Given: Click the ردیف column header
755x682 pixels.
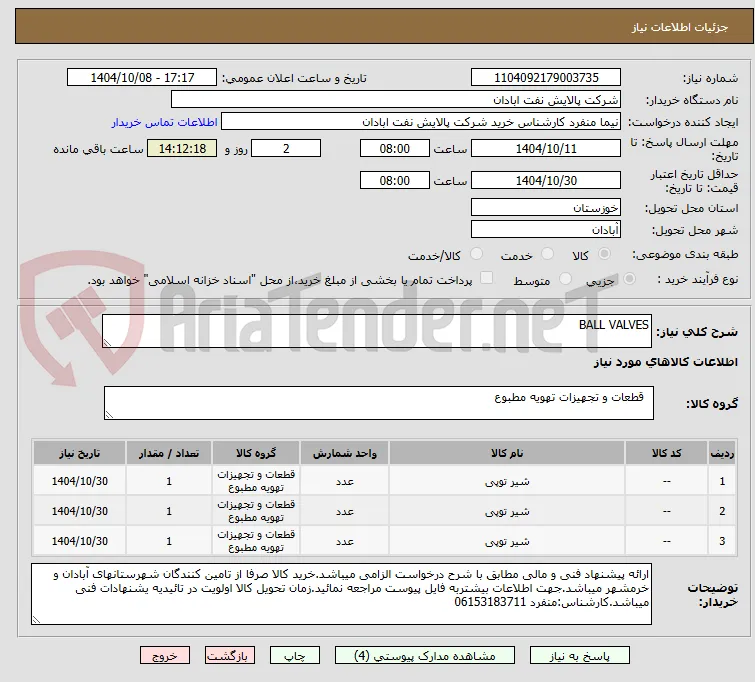Looking at the screenshot, I should tap(722, 453).
